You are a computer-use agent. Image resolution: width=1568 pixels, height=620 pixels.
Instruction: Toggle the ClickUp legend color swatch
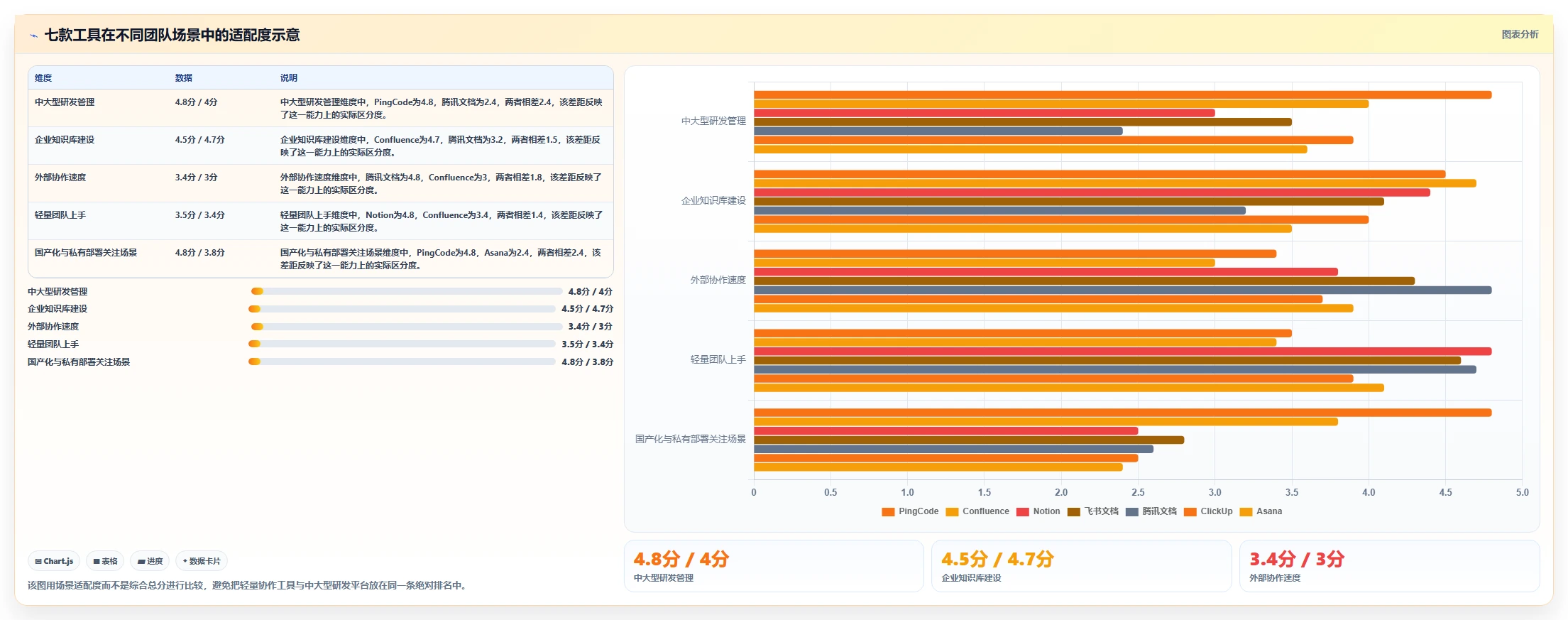[x=1190, y=511]
